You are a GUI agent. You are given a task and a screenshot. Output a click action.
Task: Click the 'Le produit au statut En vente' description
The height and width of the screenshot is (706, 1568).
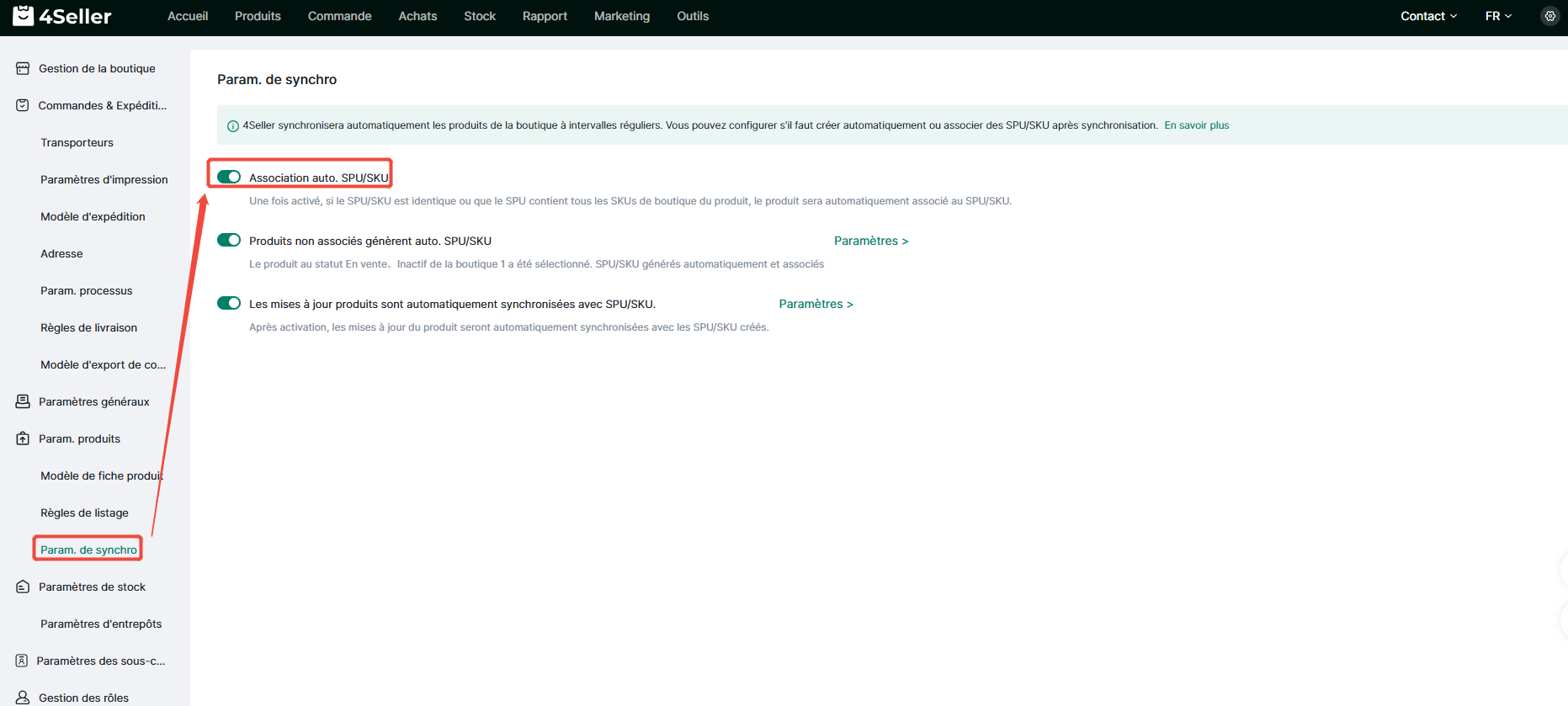tap(536, 264)
